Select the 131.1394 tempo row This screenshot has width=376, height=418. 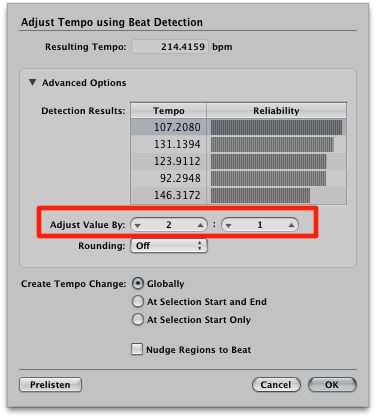pyautogui.click(x=238, y=144)
